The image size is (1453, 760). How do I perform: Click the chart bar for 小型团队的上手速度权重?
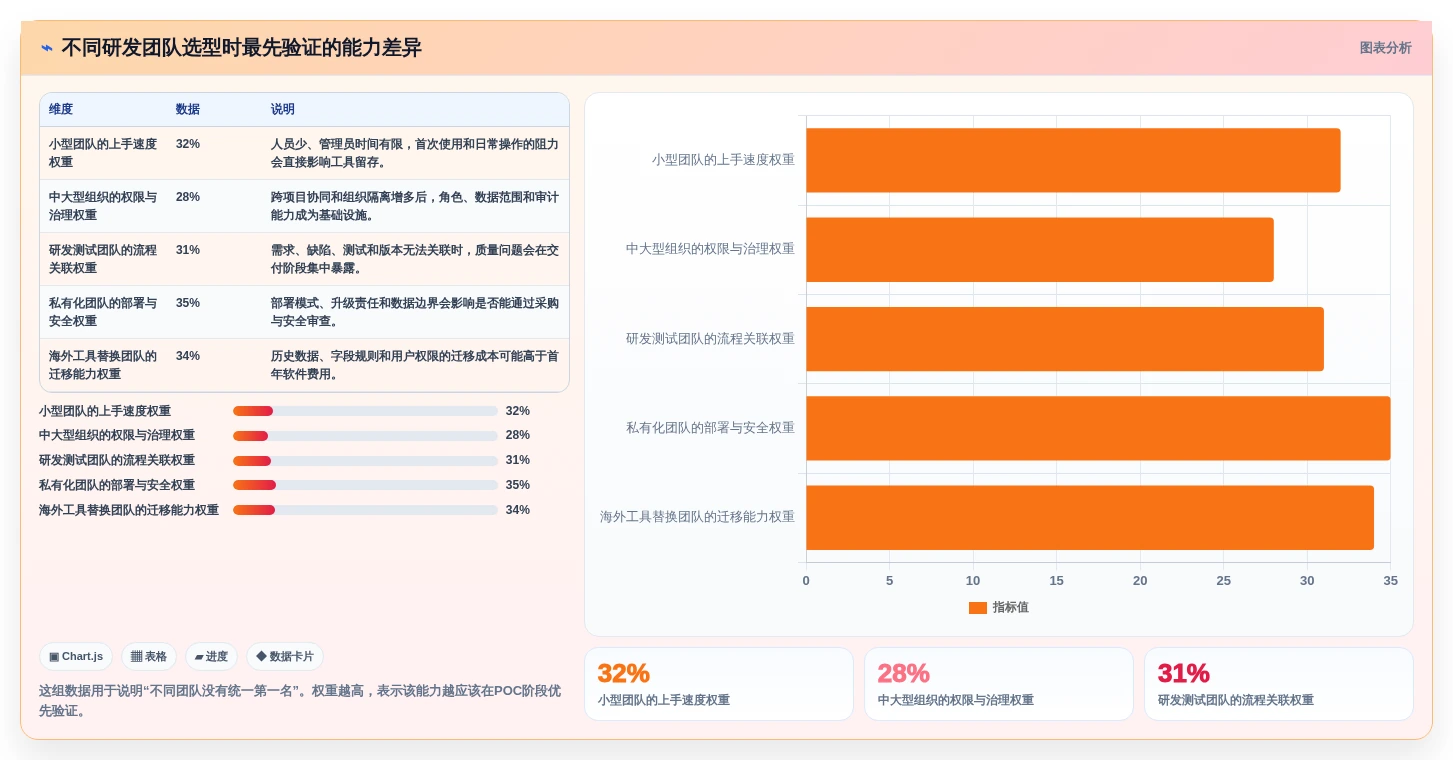(1073, 160)
